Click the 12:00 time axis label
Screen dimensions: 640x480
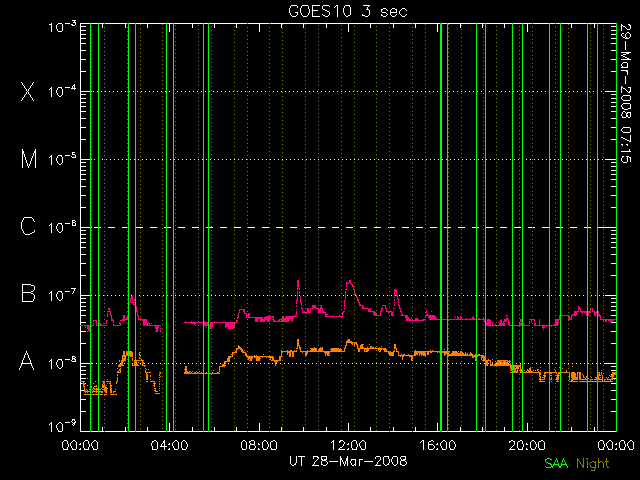348,445
